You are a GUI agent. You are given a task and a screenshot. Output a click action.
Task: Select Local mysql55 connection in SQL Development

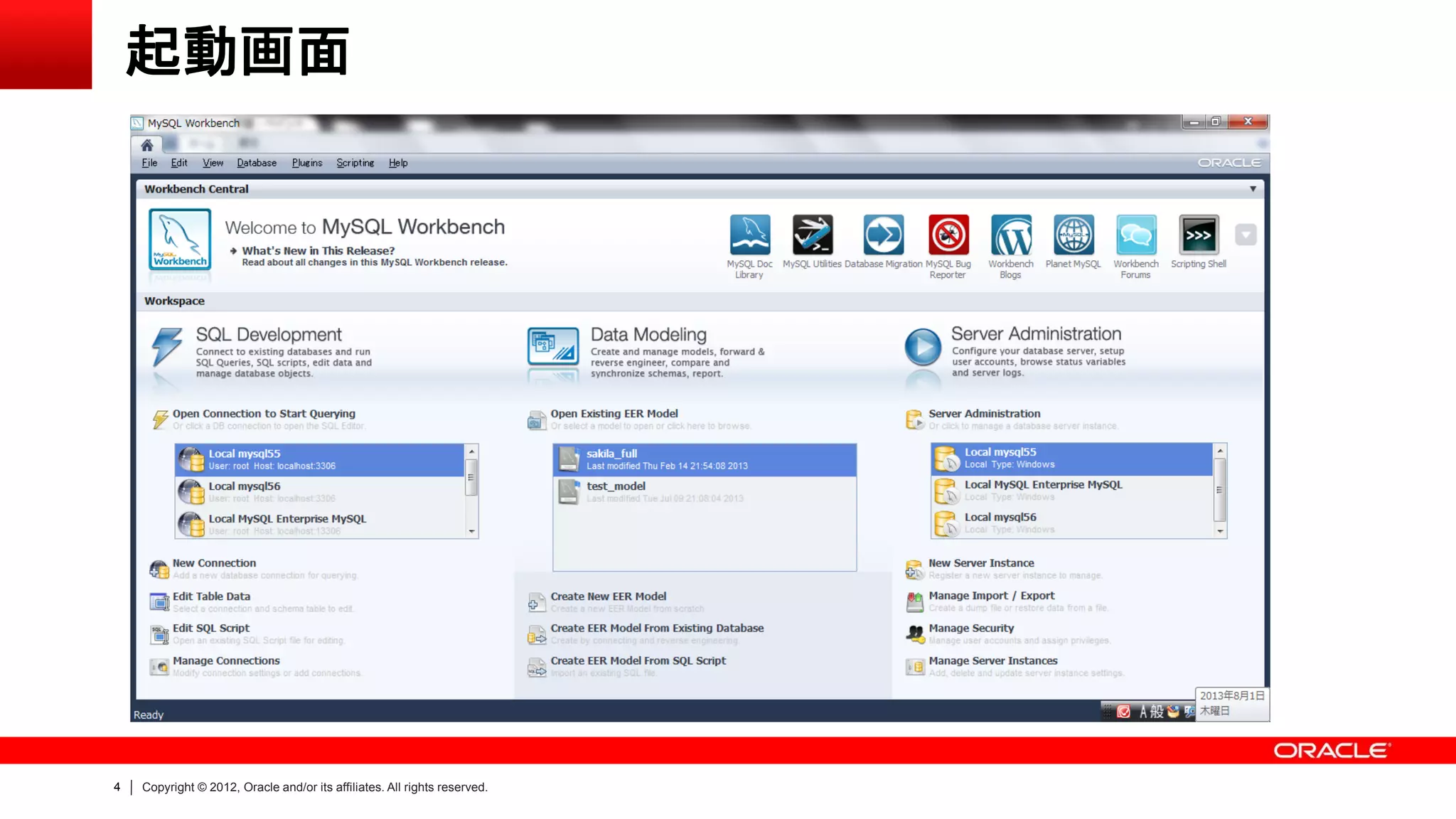pyautogui.click(x=320, y=460)
